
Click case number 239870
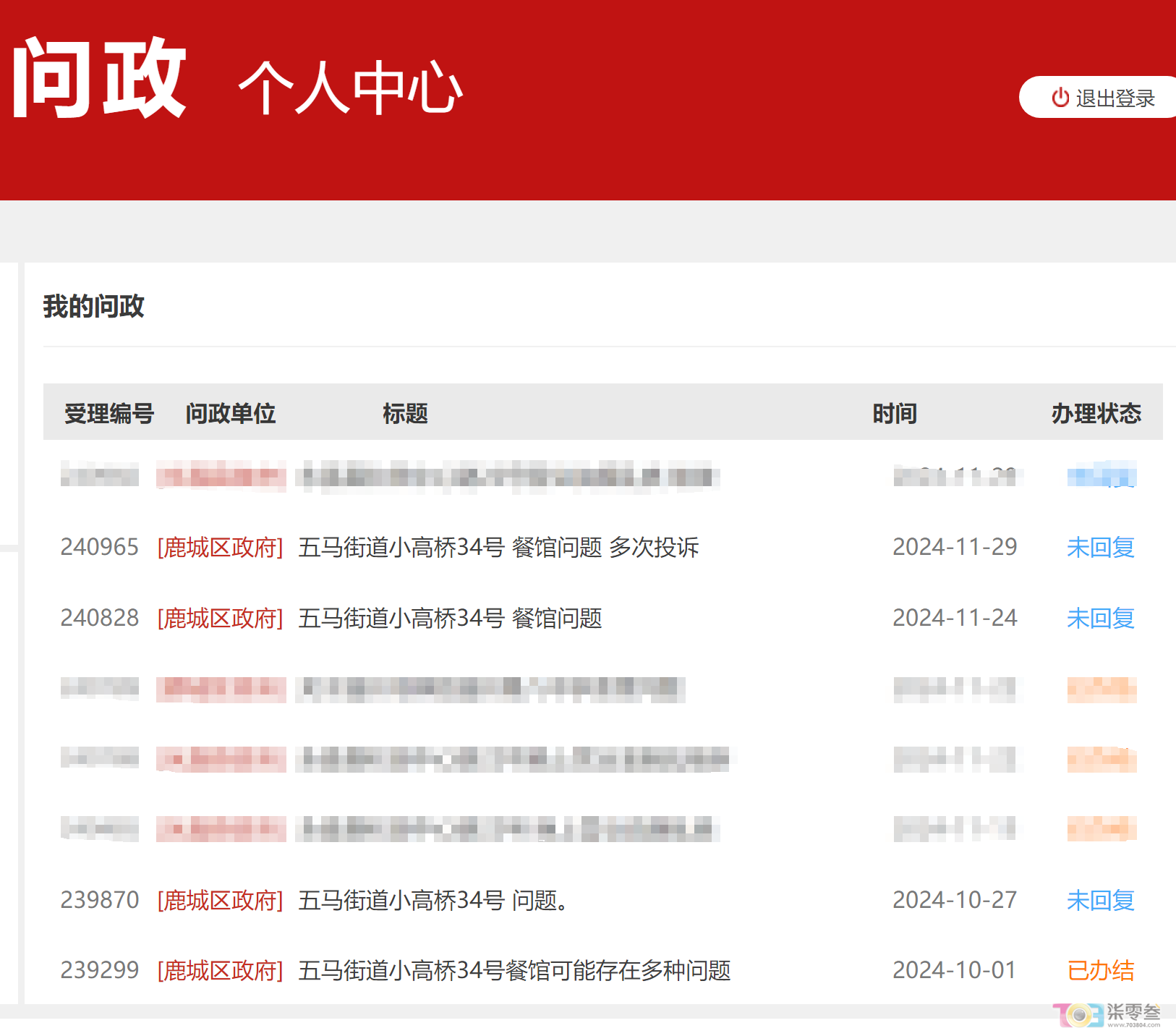pos(100,900)
